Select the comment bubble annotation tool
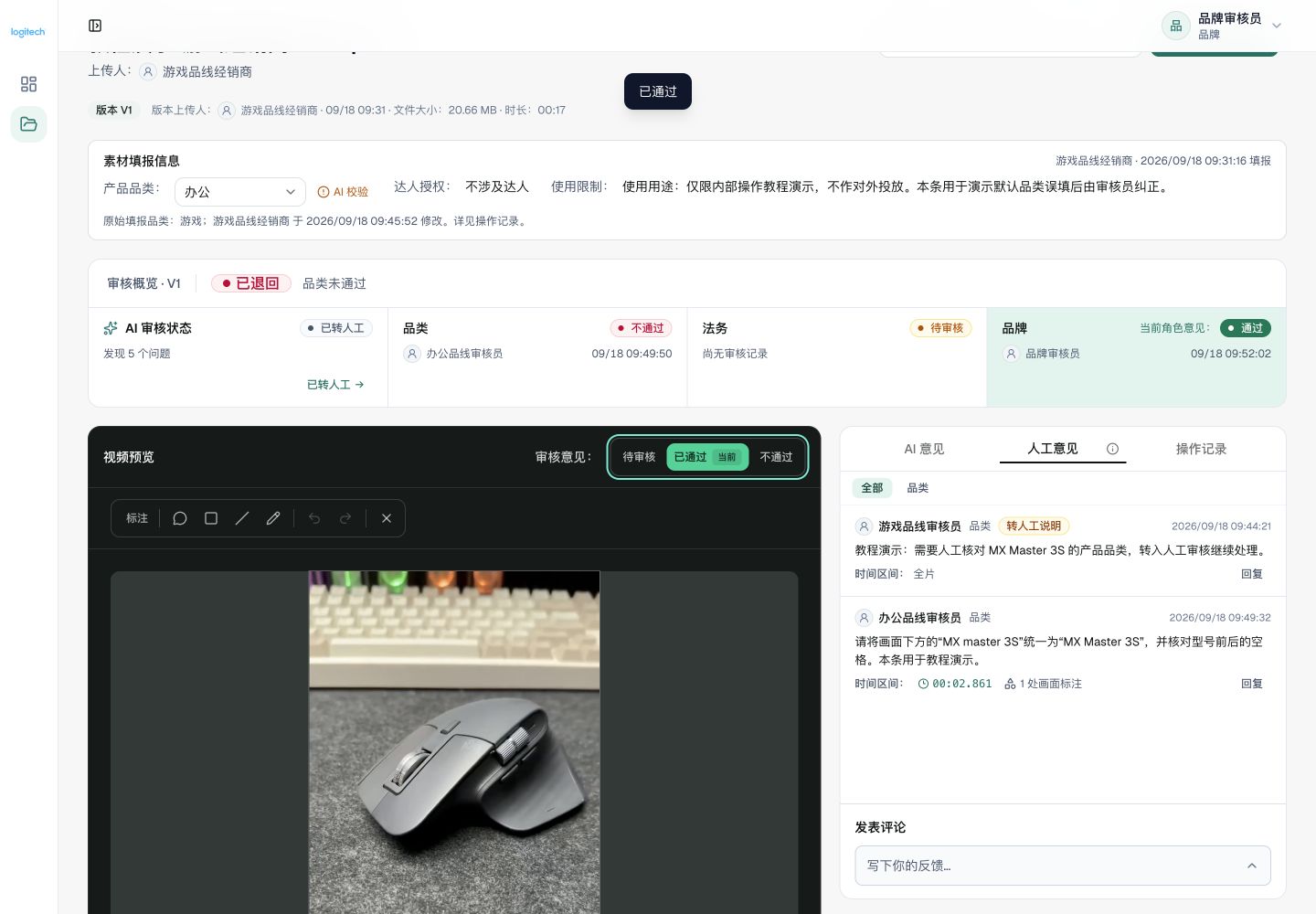Image resolution: width=1316 pixels, height=914 pixels. [x=180, y=518]
